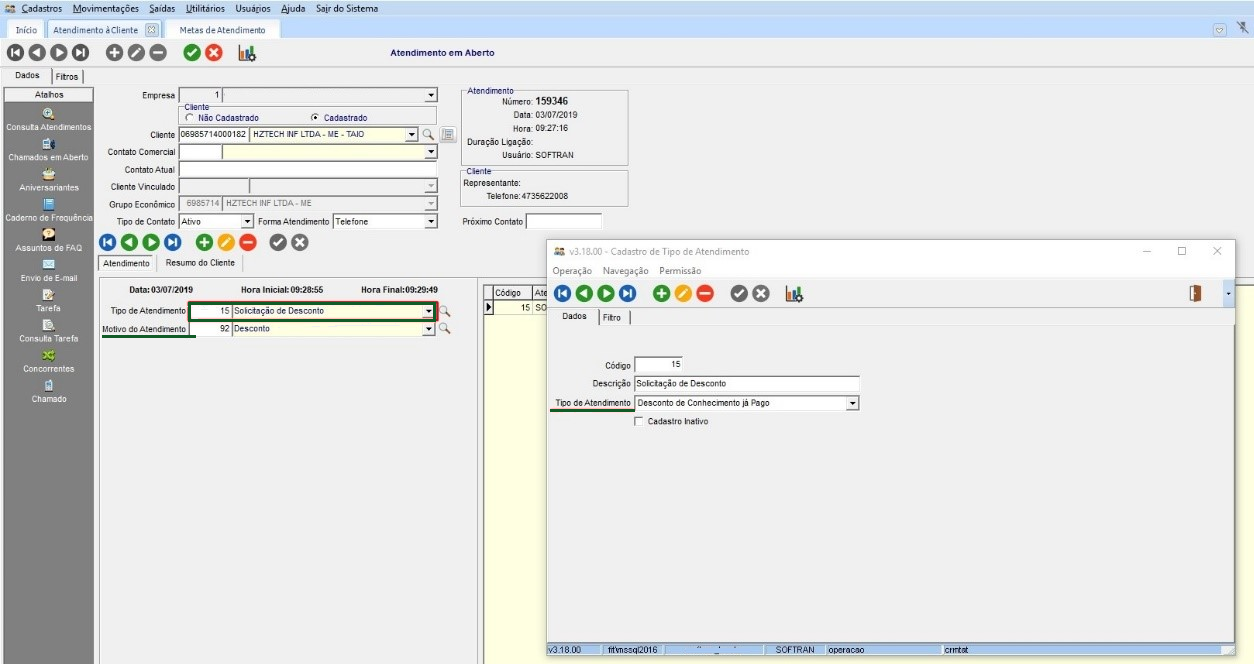Toggle the Cadastro Inativo checkbox
Image resolution: width=1254 pixels, height=664 pixels.
[x=640, y=422]
